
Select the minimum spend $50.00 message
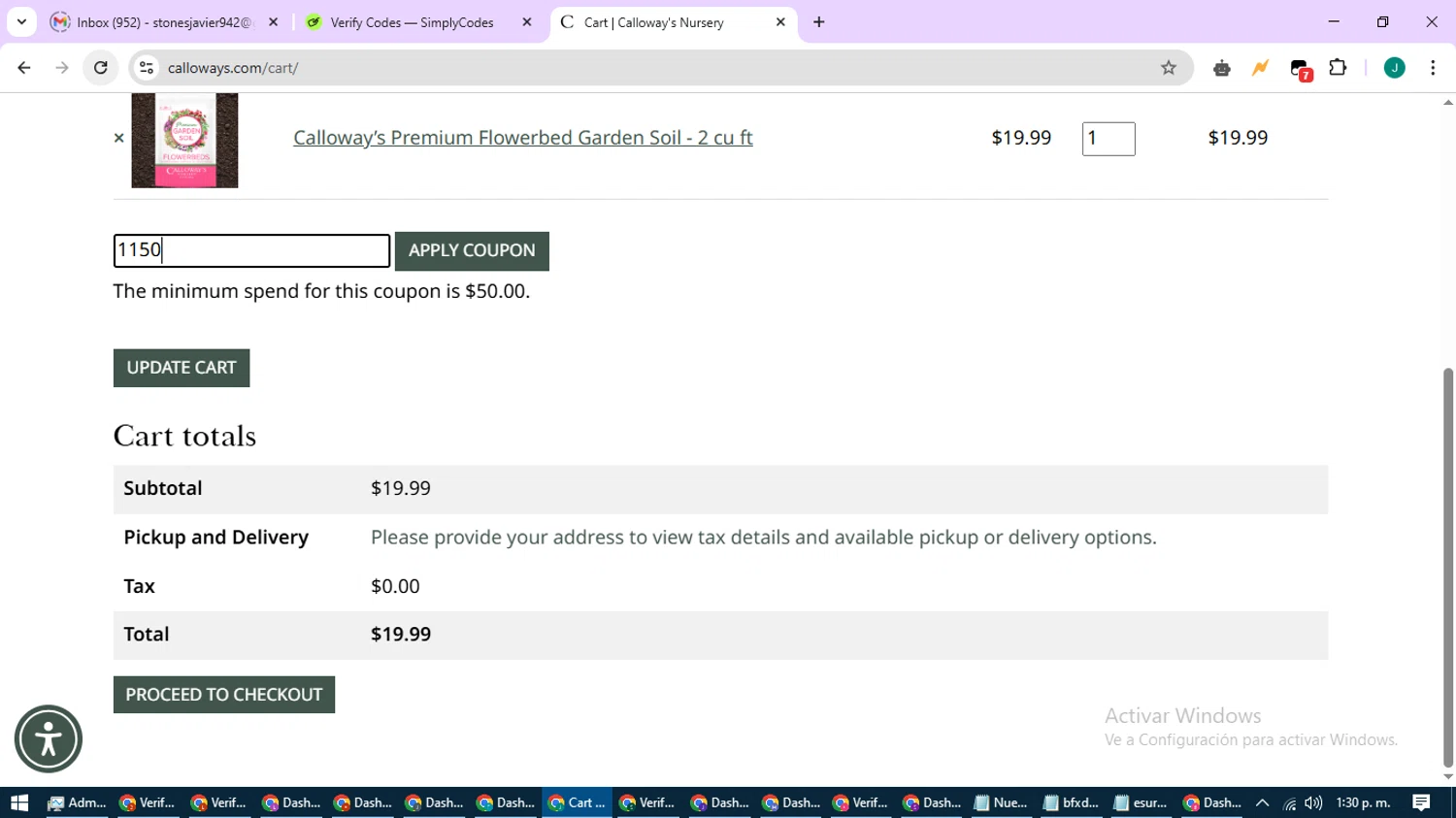pyautogui.click(x=321, y=291)
